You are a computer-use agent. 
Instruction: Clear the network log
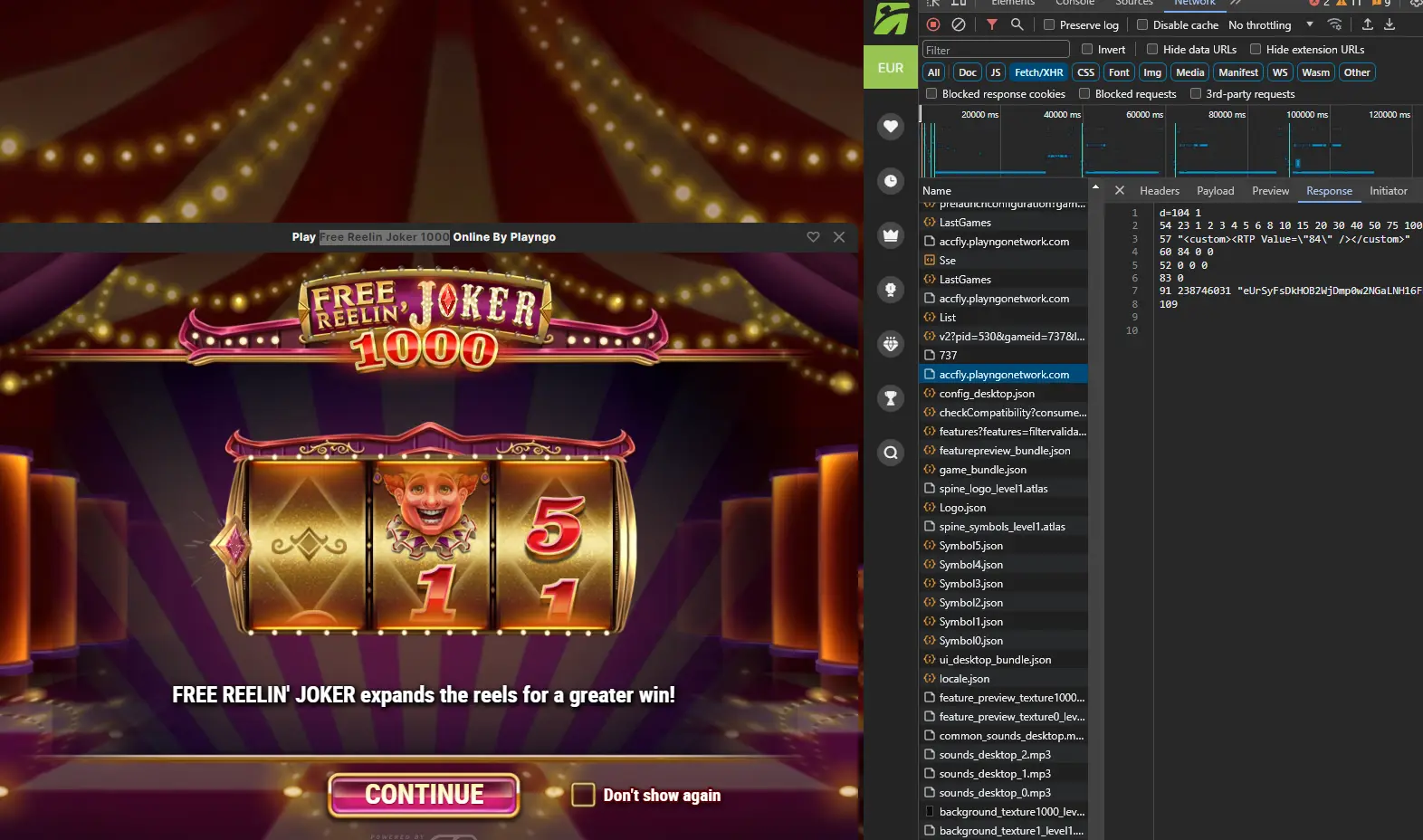tap(959, 24)
